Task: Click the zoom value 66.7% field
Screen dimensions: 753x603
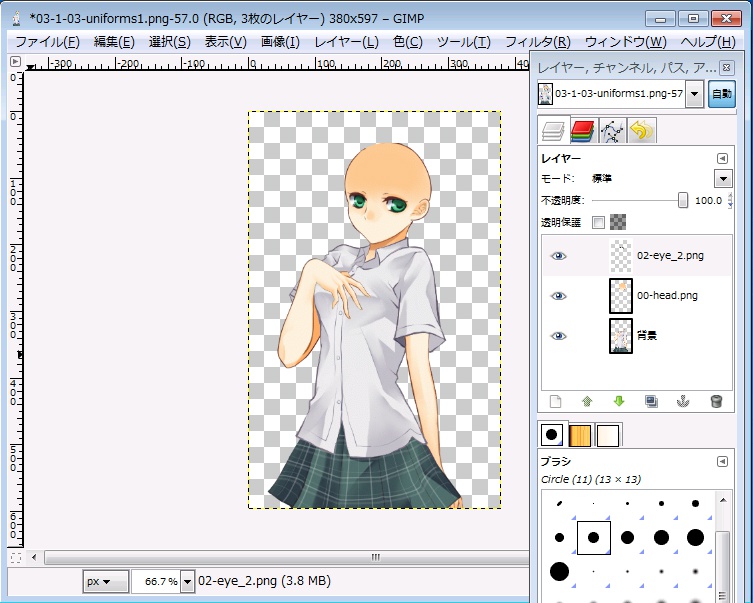Action: (x=156, y=581)
